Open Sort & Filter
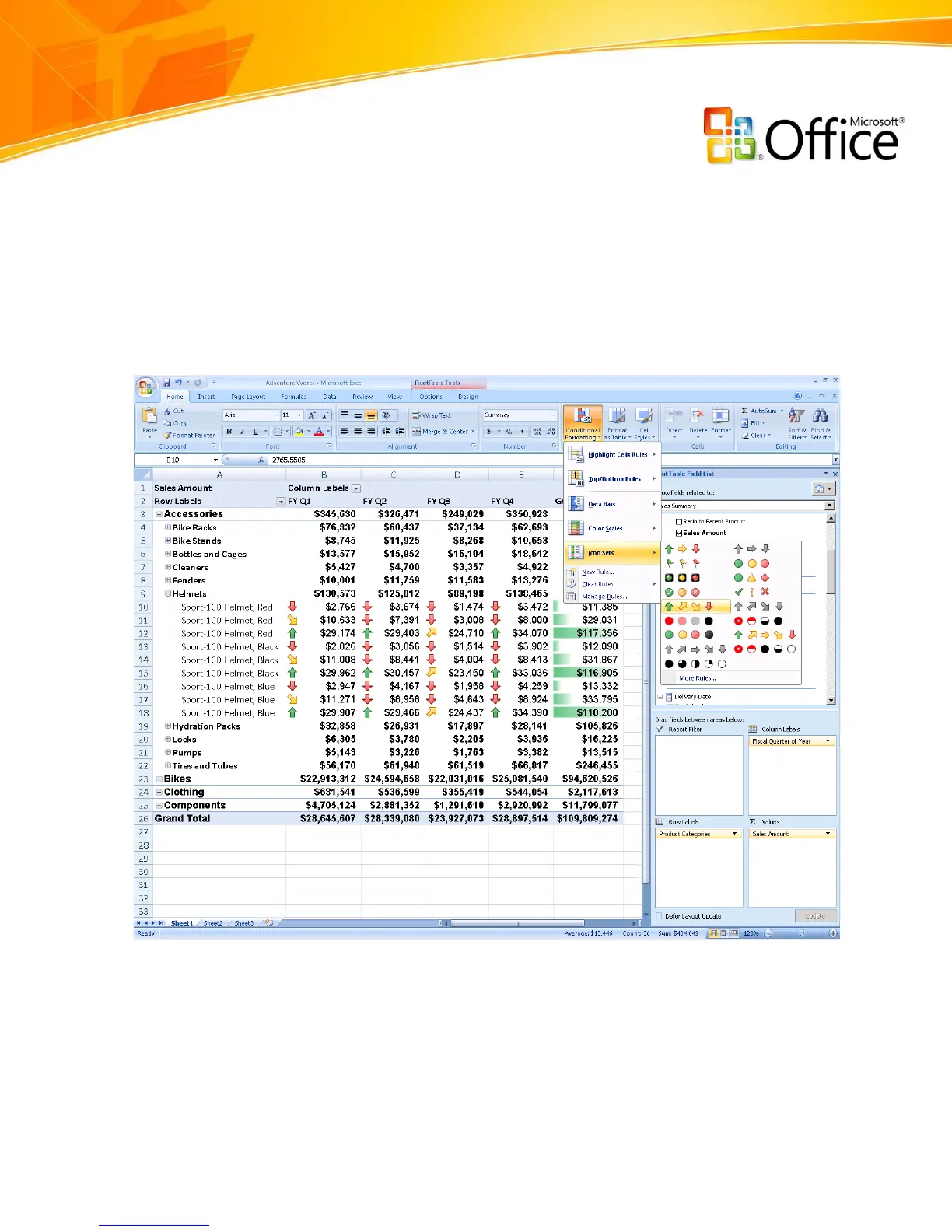The width and height of the screenshot is (952, 1232). 797,423
